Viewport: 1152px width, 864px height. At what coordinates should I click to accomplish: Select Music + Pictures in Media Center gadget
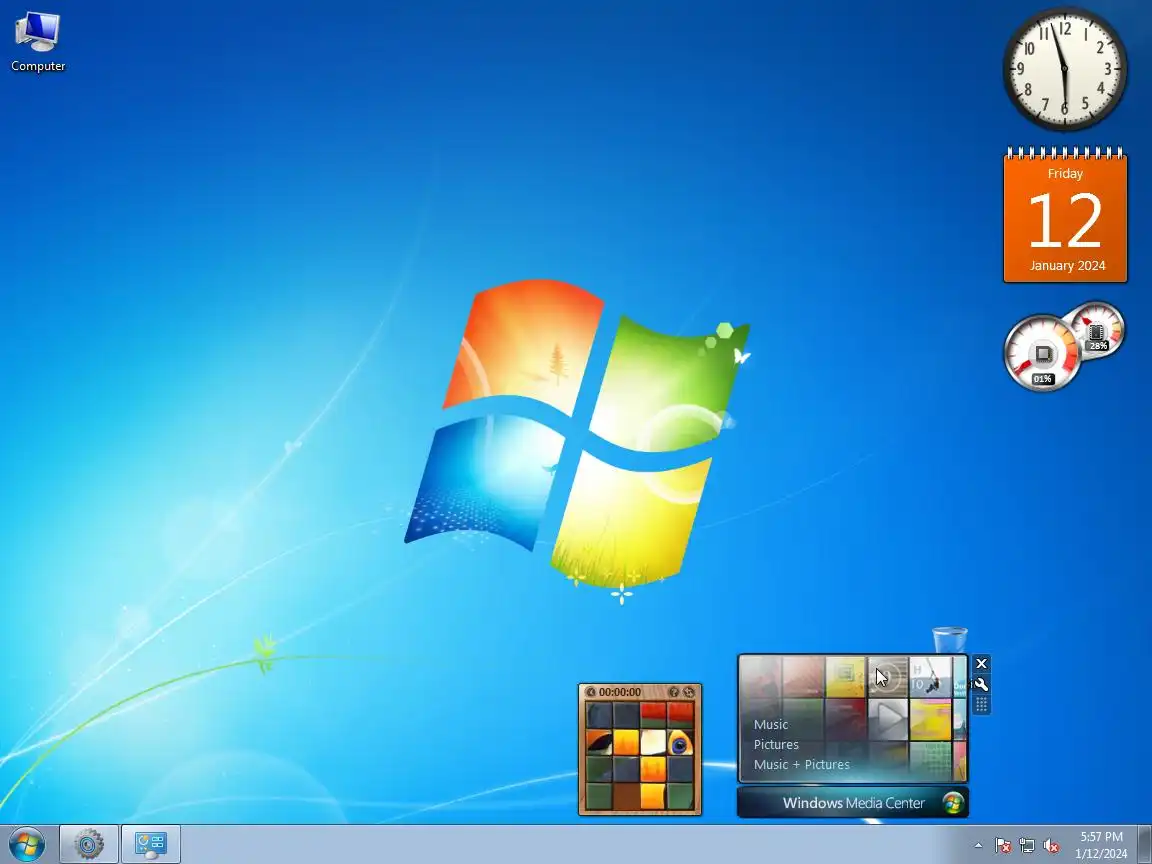click(x=802, y=764)
